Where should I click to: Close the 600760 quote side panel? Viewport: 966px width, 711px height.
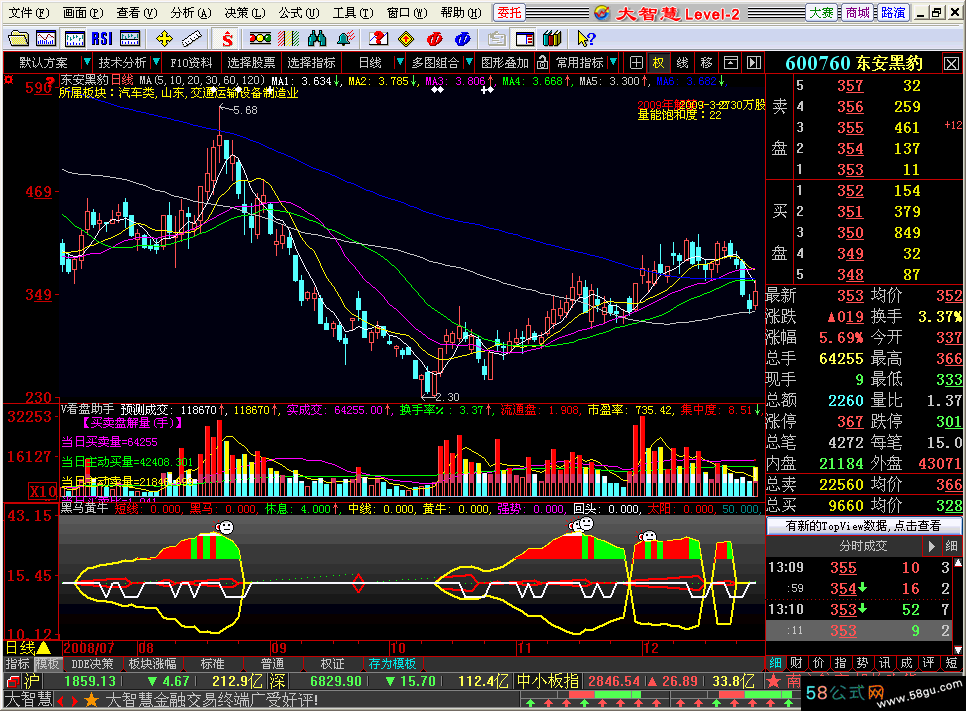tap(951, 63)
